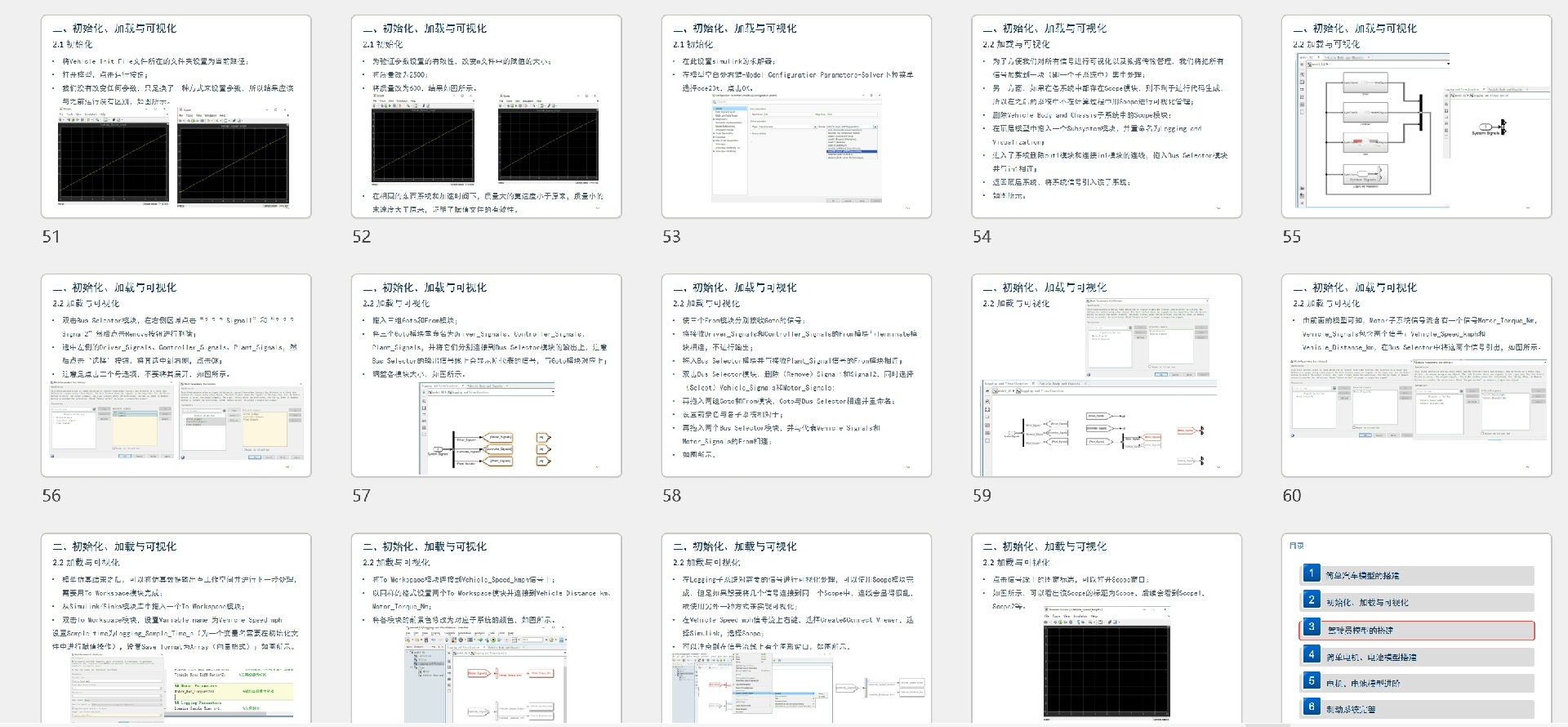Select slide 60 thumbnail with three selector dialogs
Image resolution: width=1568 pixels, height=727 pixels.
pos(1417,376)
